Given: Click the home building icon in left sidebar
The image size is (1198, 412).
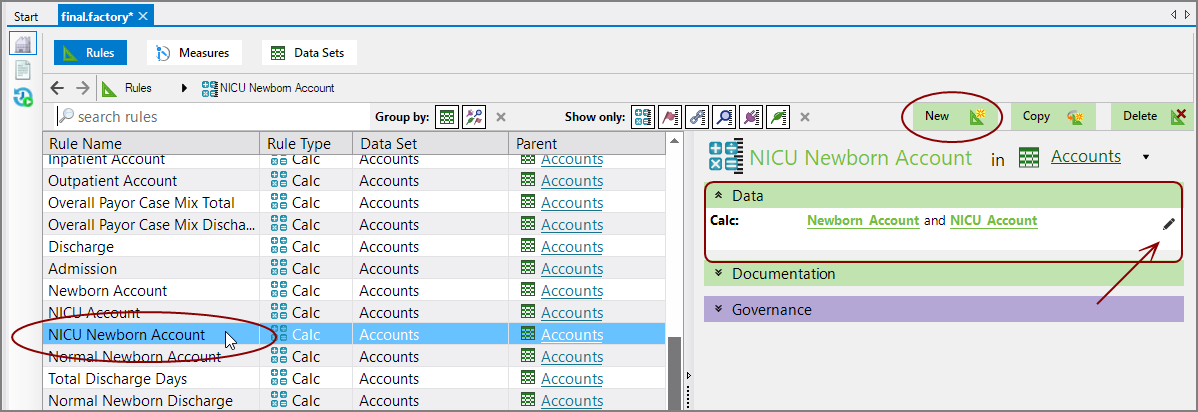Looking at the screenshot, I should [x=24, y=45].
